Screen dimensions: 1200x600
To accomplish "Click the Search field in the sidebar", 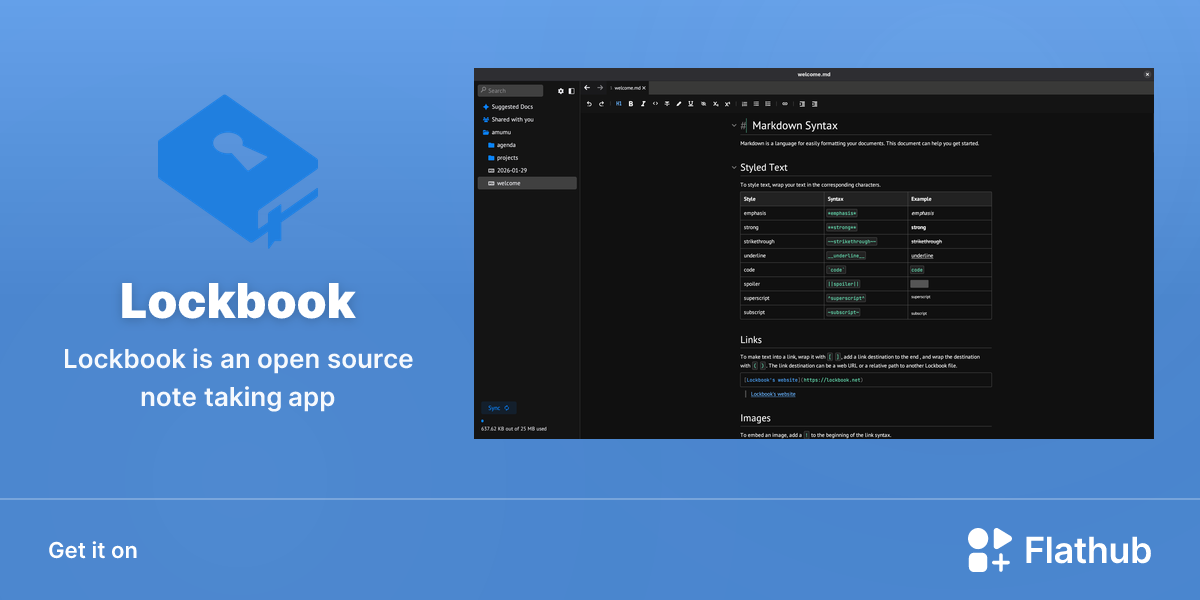I will click(x=510, y=91).
